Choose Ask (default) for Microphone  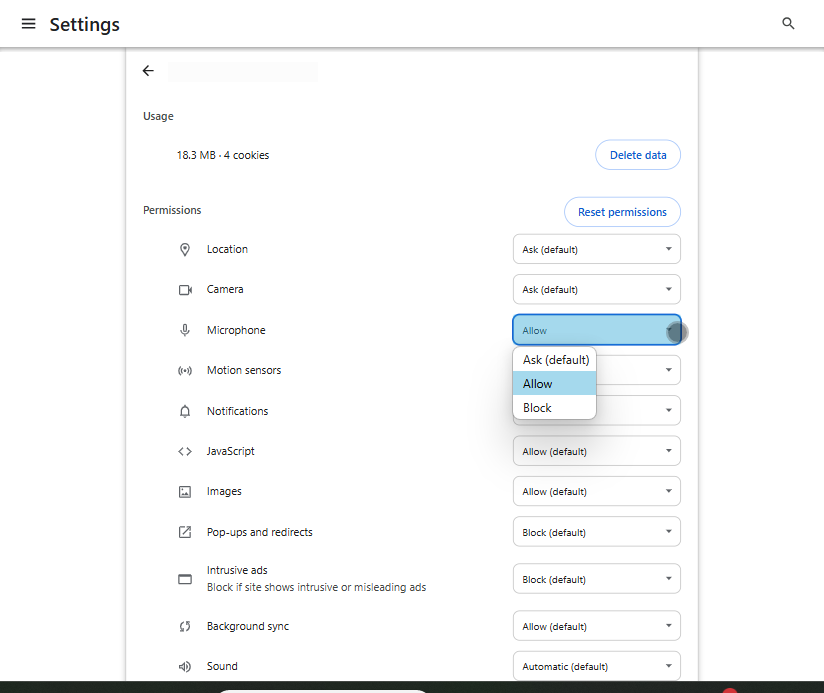click(x=554, y=359)
